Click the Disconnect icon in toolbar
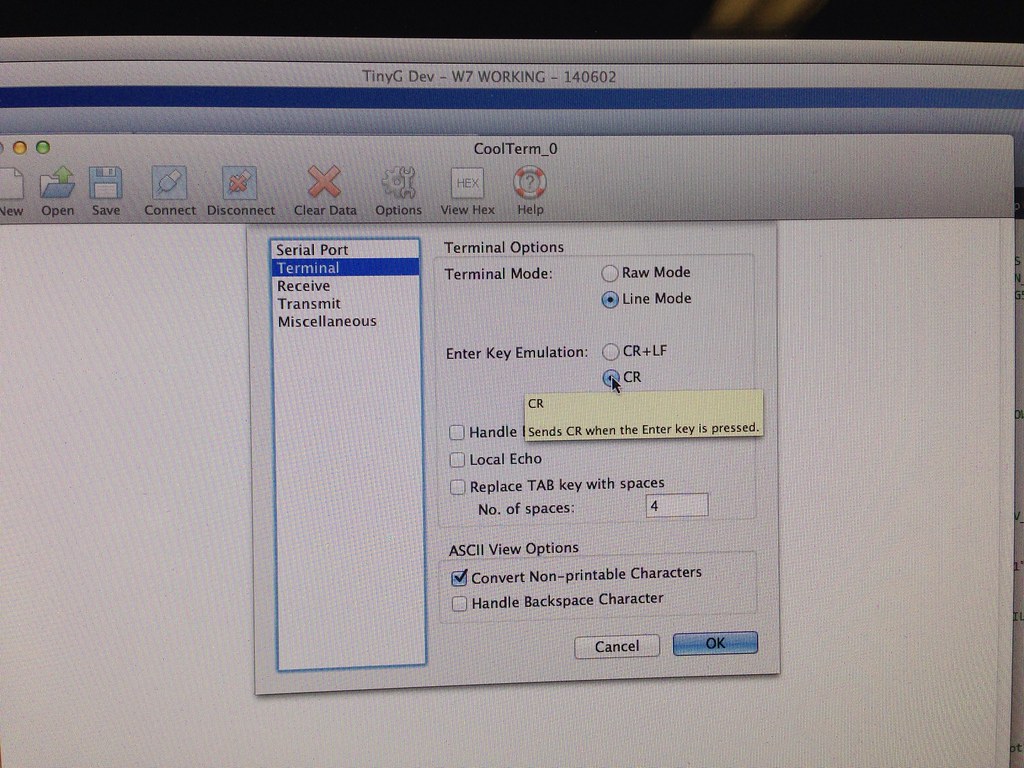The height and width of the screenshot is (768, 1024). pyautogui.click(x=240, y=183)
